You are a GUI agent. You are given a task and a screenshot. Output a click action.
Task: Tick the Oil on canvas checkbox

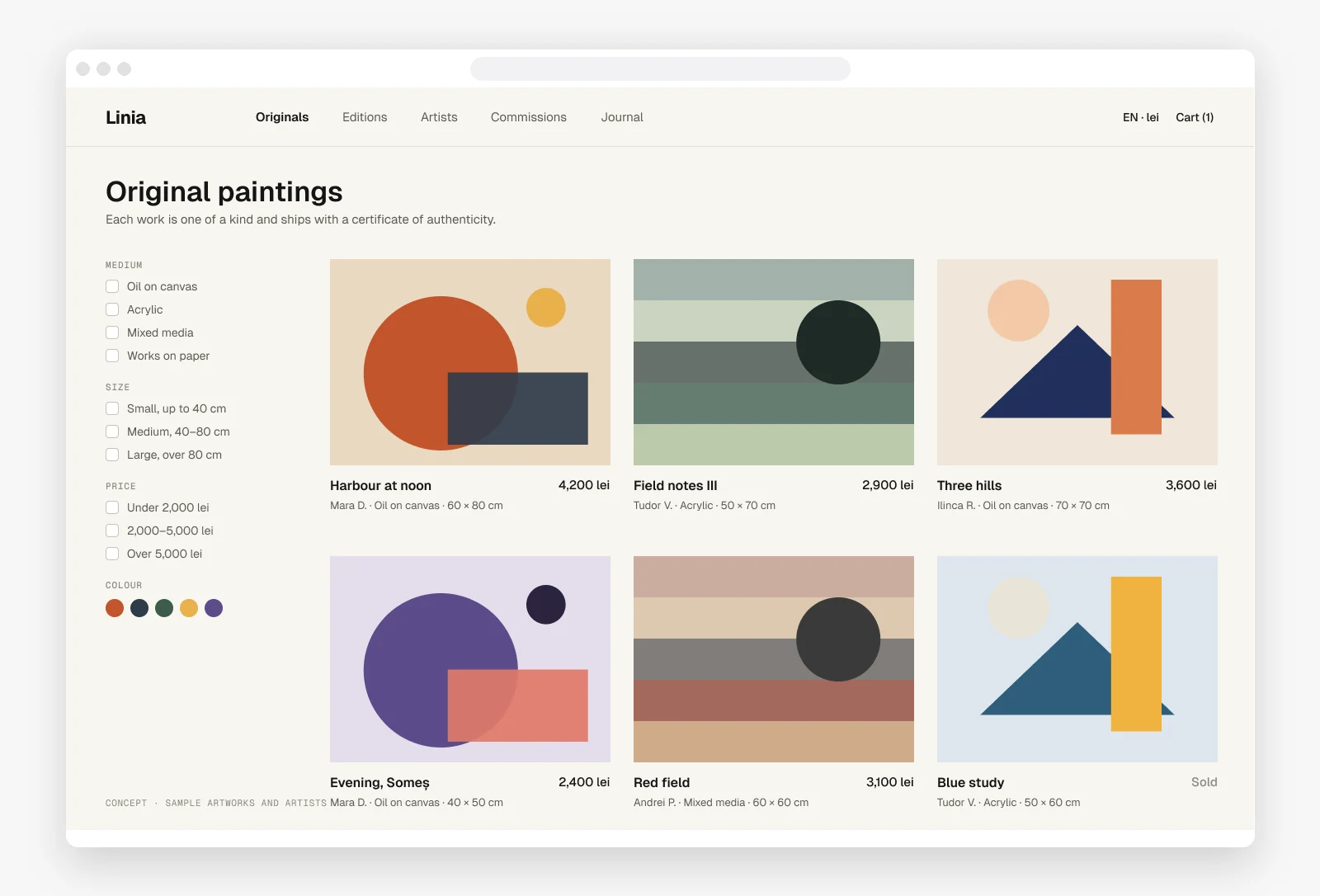(x=112, y=286)
